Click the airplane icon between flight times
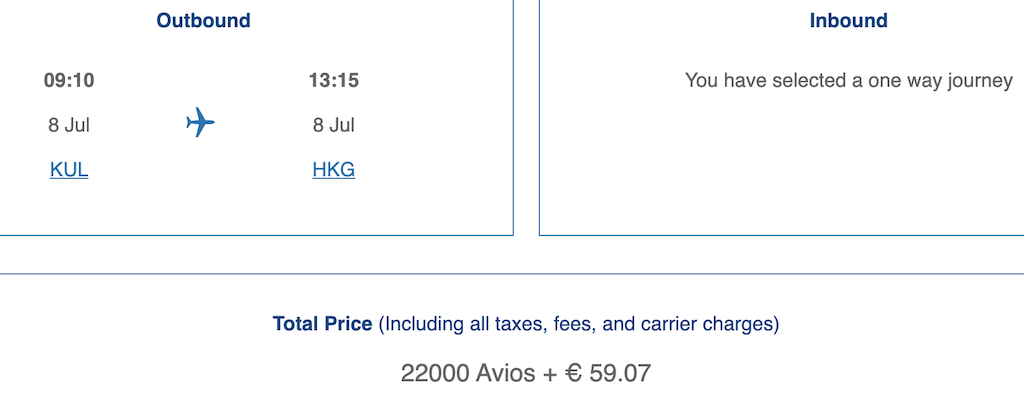This screenshot has height=405, width=1024. pyautogui.click(x=201, y=123)
